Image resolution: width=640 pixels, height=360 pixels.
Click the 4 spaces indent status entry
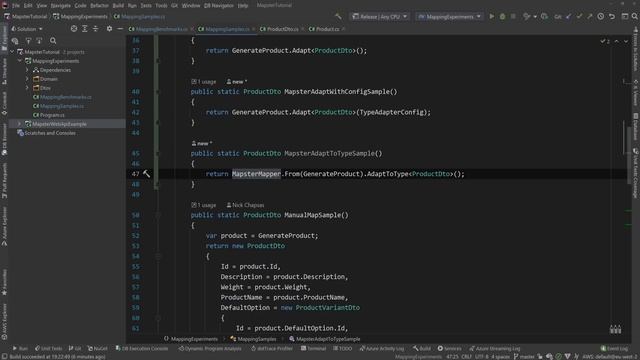tap(500, 357)
